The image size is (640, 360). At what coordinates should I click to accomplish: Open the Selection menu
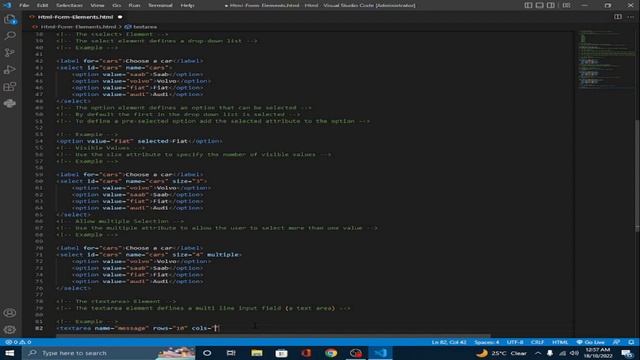(69, 5)
